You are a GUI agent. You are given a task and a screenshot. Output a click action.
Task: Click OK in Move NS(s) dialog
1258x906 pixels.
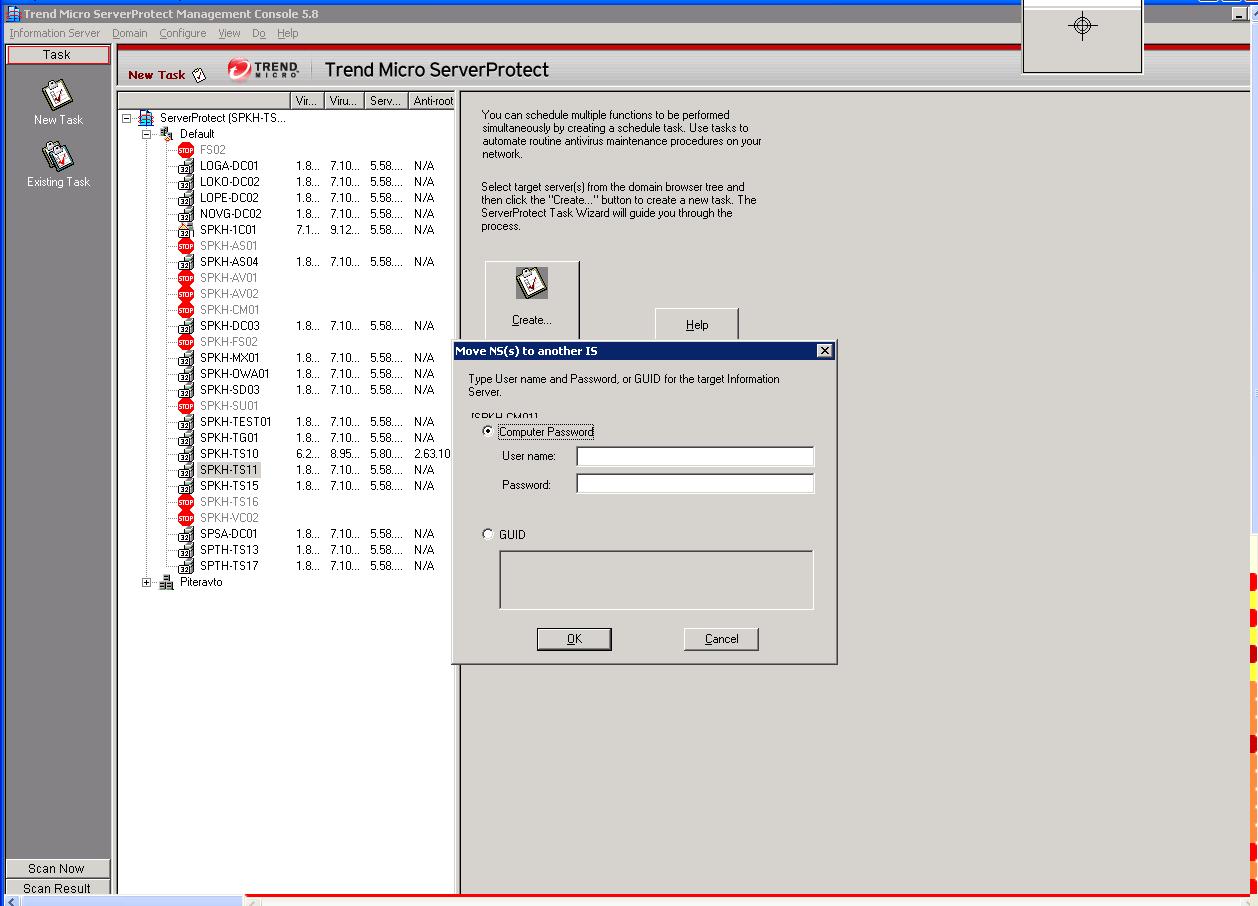(574, 639)
